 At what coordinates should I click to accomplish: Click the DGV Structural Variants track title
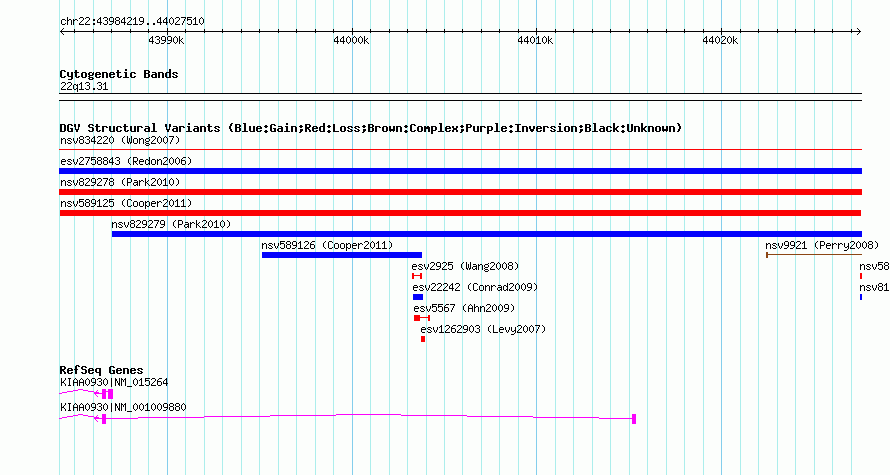click(x=371, y=128)
